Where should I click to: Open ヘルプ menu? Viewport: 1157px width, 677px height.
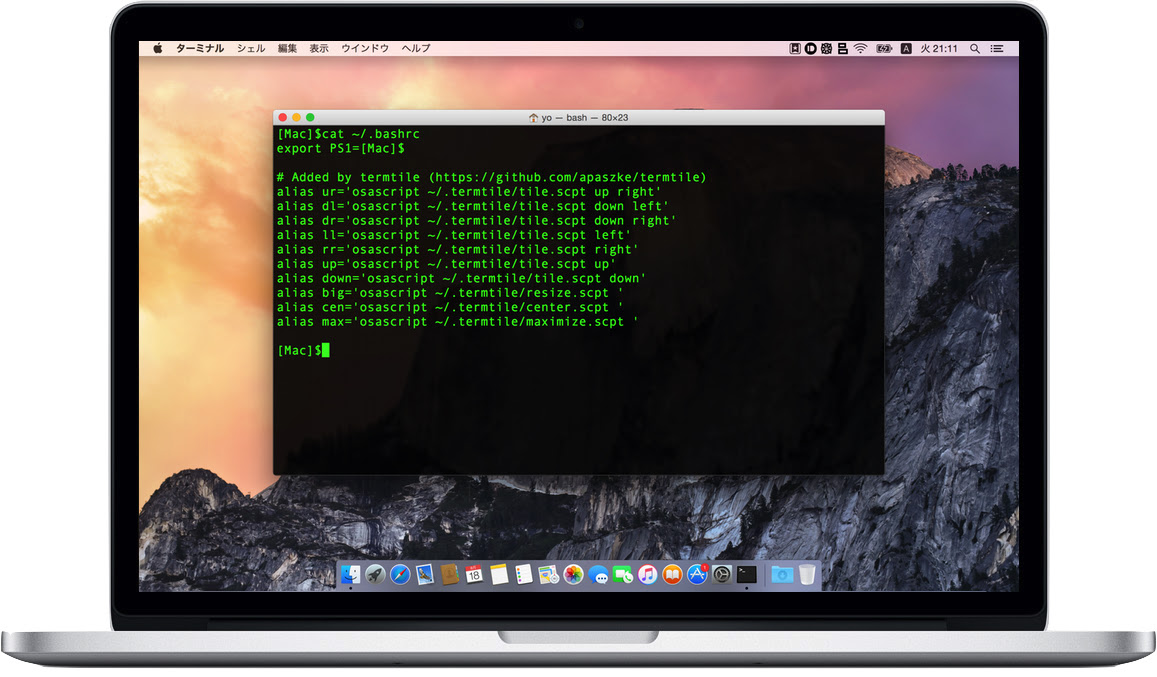416,48
